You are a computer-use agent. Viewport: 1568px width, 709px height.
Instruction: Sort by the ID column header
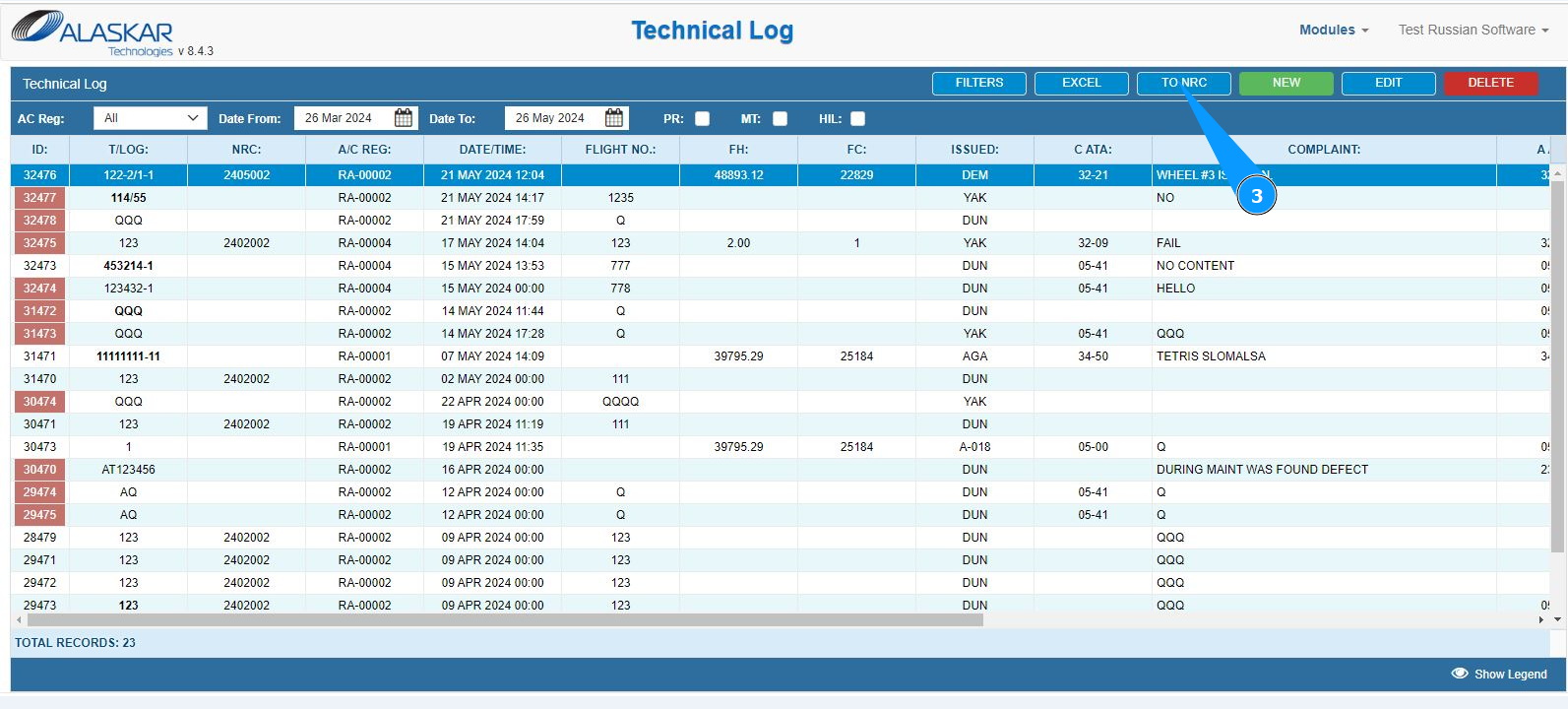pos(39,150)
